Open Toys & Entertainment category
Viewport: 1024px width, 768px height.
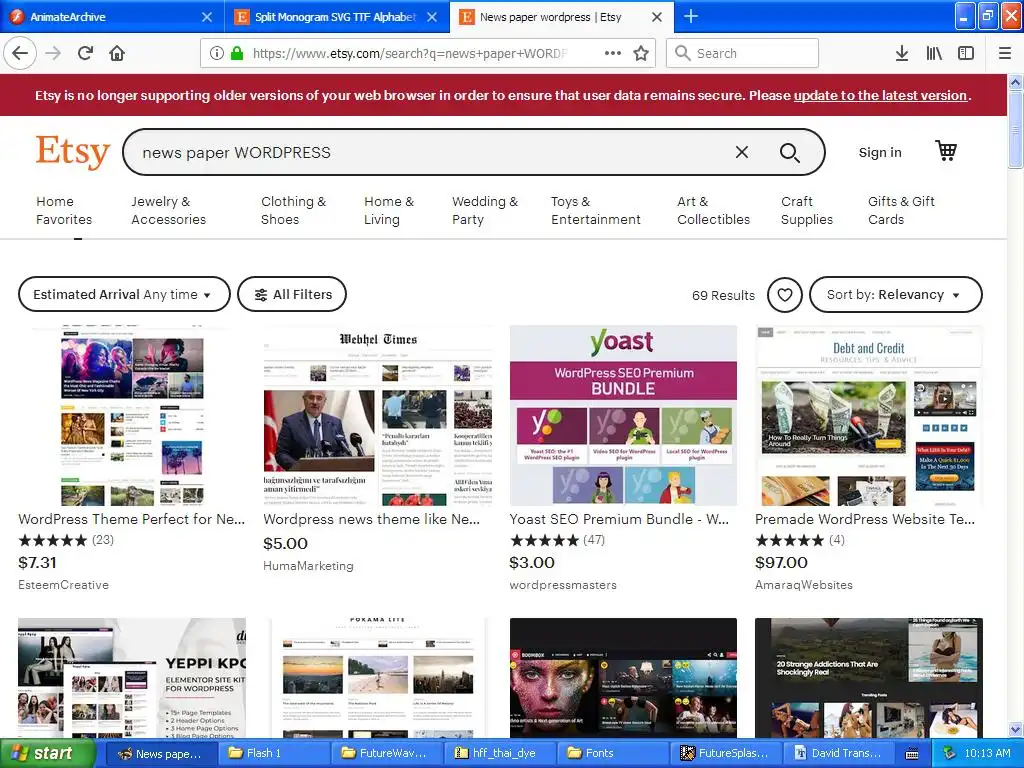pyautogui.click(x=596, y=210)
